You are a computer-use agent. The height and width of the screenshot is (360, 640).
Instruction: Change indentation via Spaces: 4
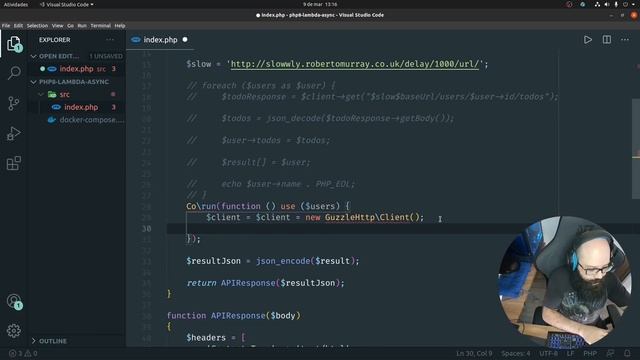pyautogui.click(x=516, y=353)
